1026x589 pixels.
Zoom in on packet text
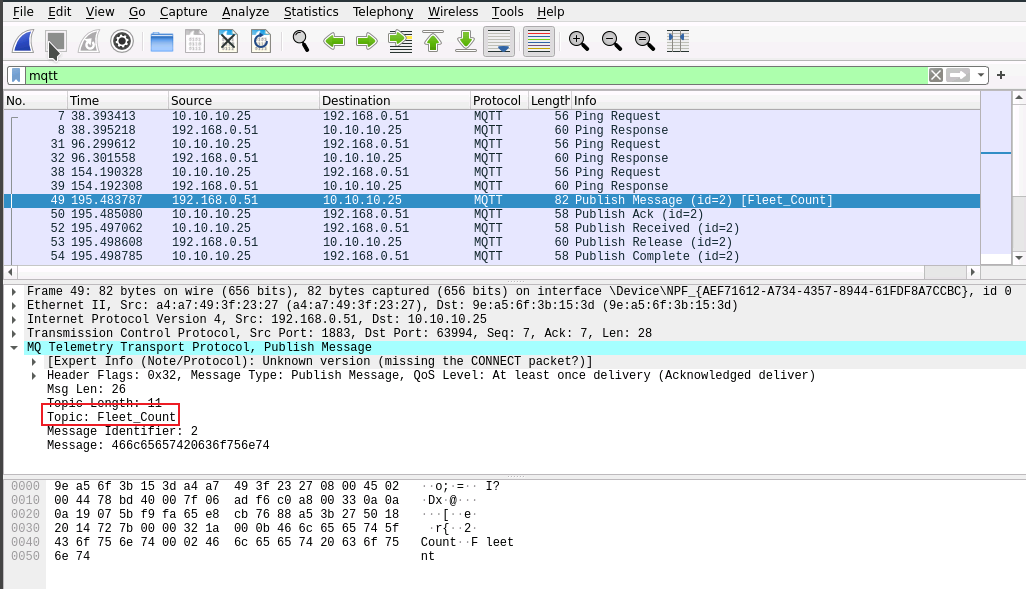click(x=578, y=41)
